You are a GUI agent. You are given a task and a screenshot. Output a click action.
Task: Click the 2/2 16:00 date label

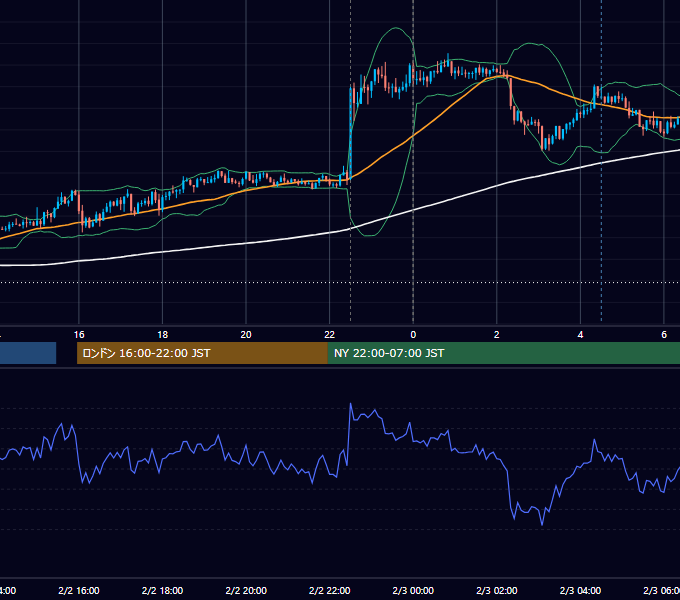(79, 590)
